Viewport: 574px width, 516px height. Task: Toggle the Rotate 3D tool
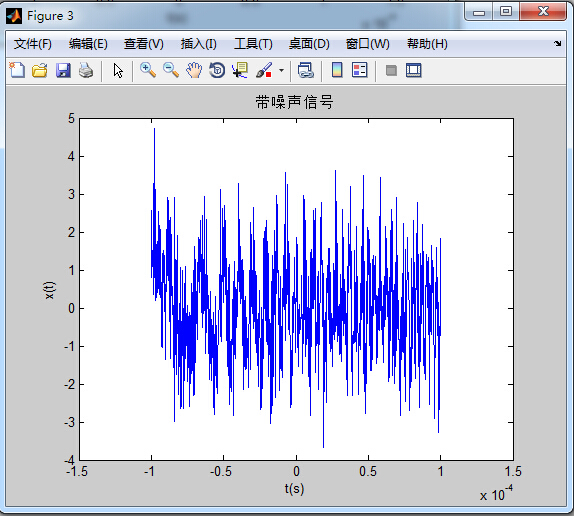click(217, 70)
